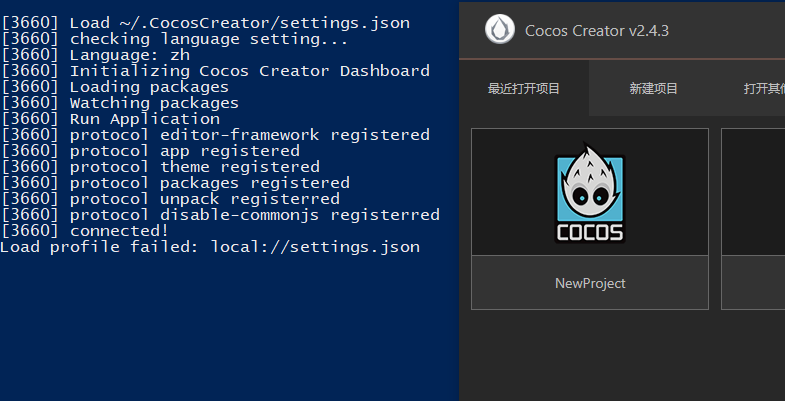Click the 'protocol theme registered' line

pos(160,167)
